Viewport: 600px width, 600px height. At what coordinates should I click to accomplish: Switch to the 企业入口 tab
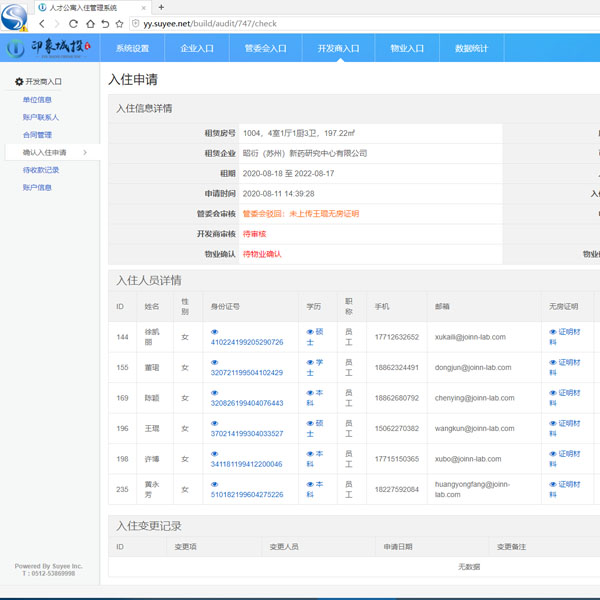coord(197,48)
